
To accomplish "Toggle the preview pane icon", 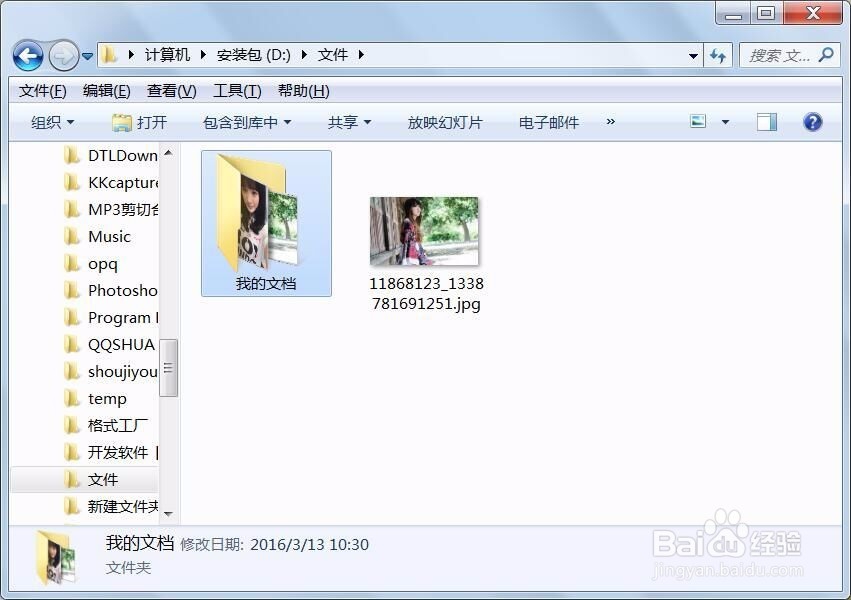I will coord(766,122).
